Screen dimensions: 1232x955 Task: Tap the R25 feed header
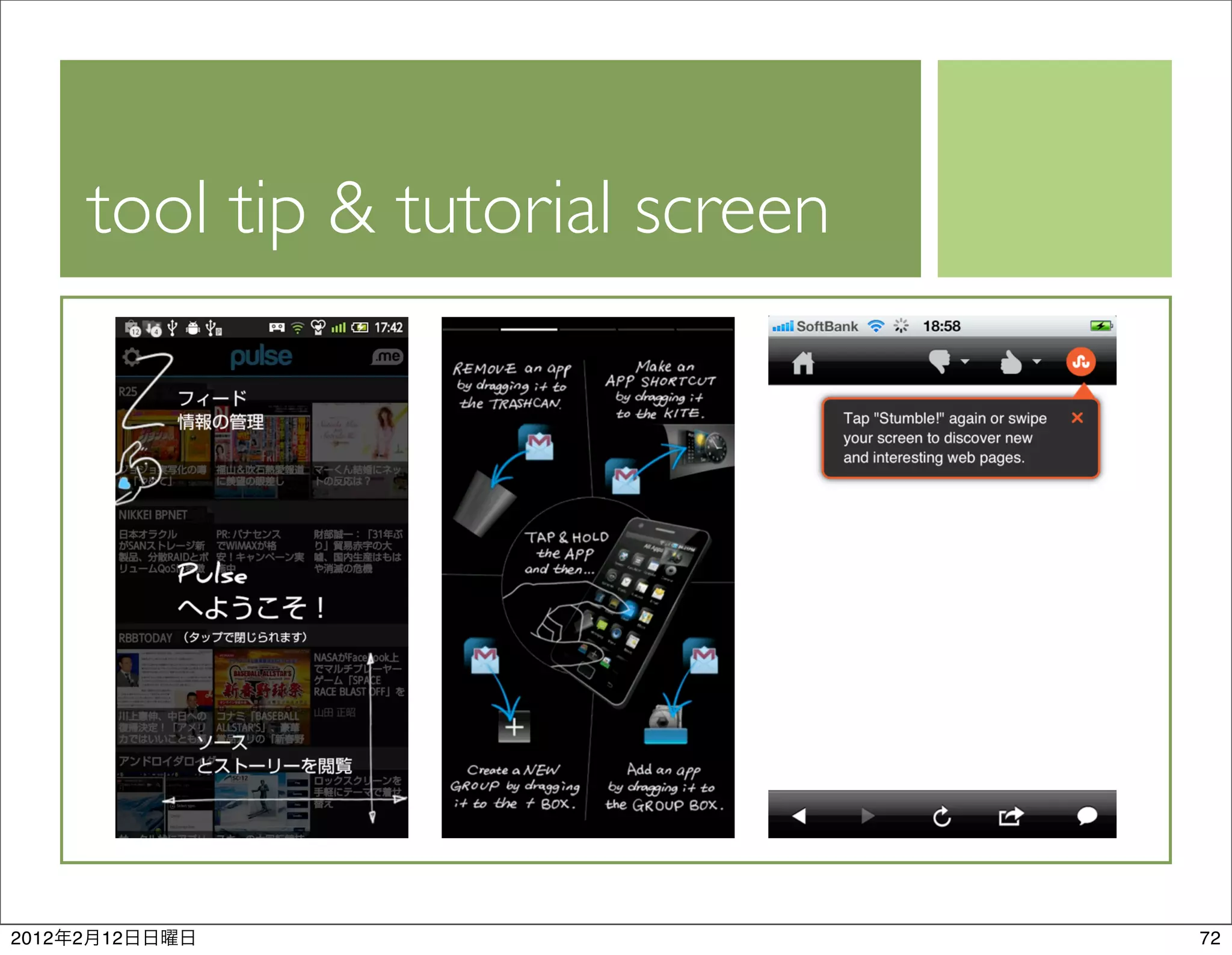(x=128, y=392)
